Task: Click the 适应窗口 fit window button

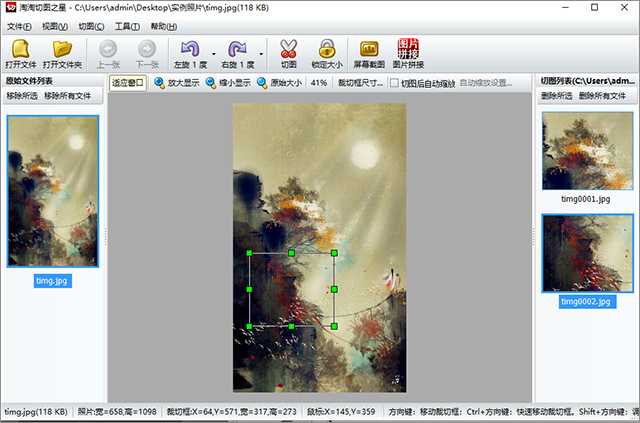Action: 128,83
